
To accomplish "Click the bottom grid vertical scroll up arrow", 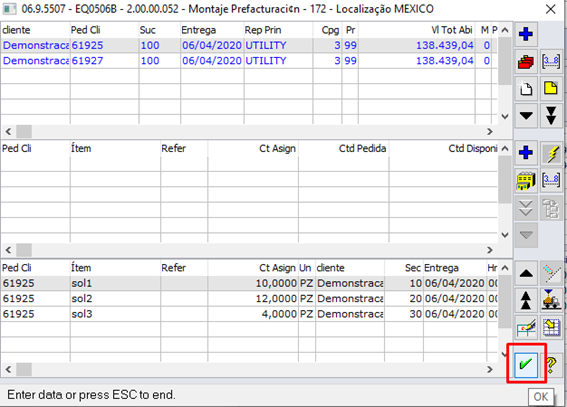I will 505,268.
